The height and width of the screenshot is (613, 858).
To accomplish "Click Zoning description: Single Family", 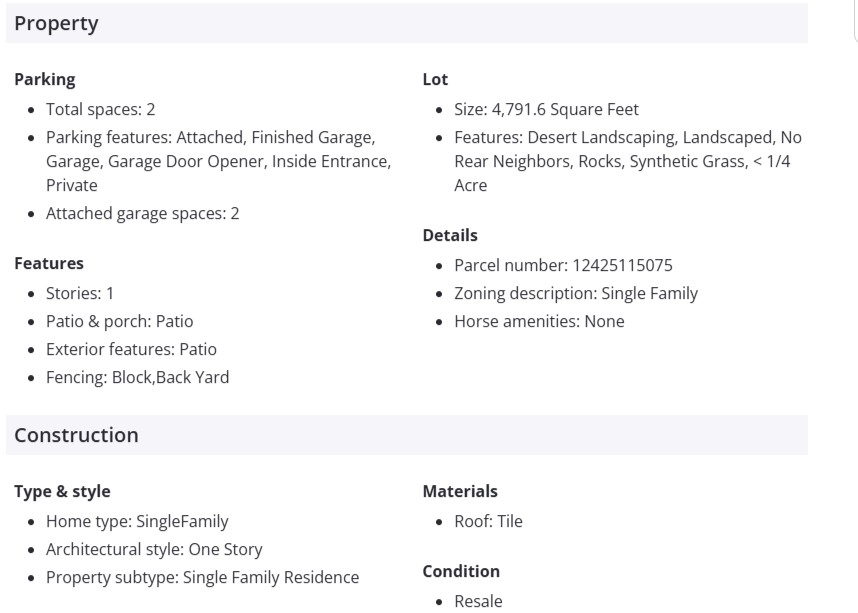I will [576, 293].
